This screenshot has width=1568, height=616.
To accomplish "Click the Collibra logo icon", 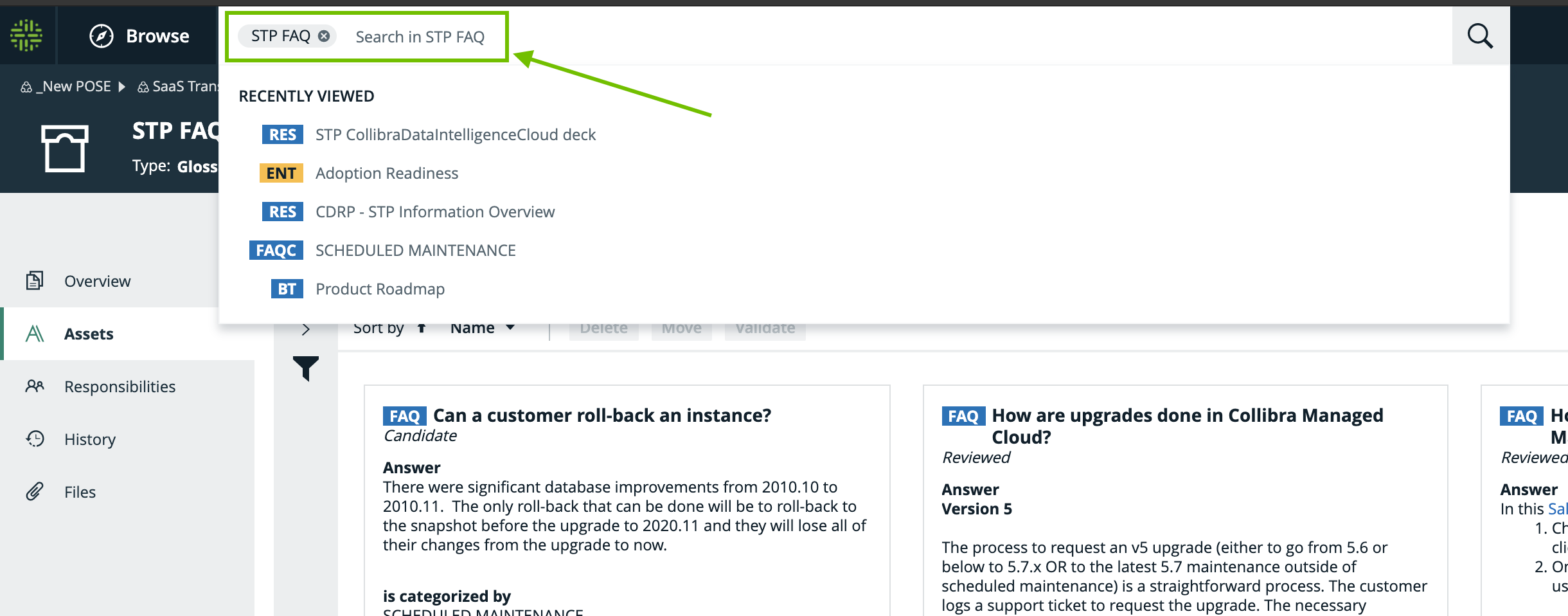I will [x=26, y=35].
